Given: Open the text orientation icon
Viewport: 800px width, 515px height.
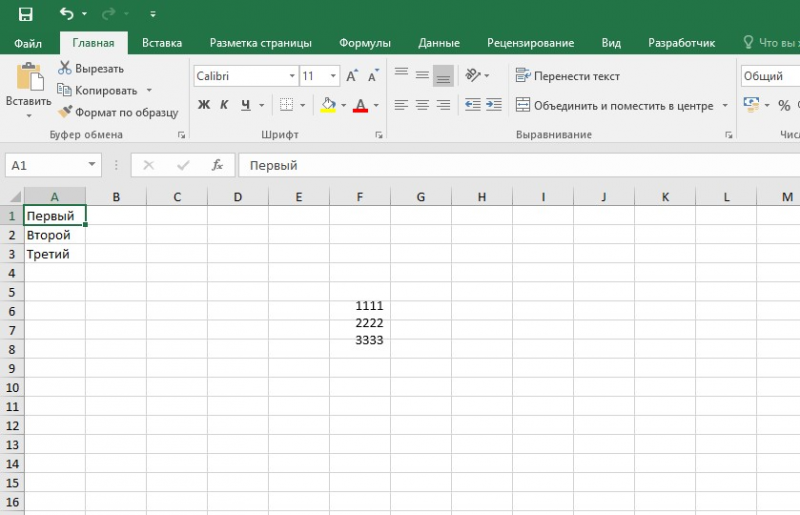Looking at the screenshot, I should pyautogui.click(x=473, y=76).
